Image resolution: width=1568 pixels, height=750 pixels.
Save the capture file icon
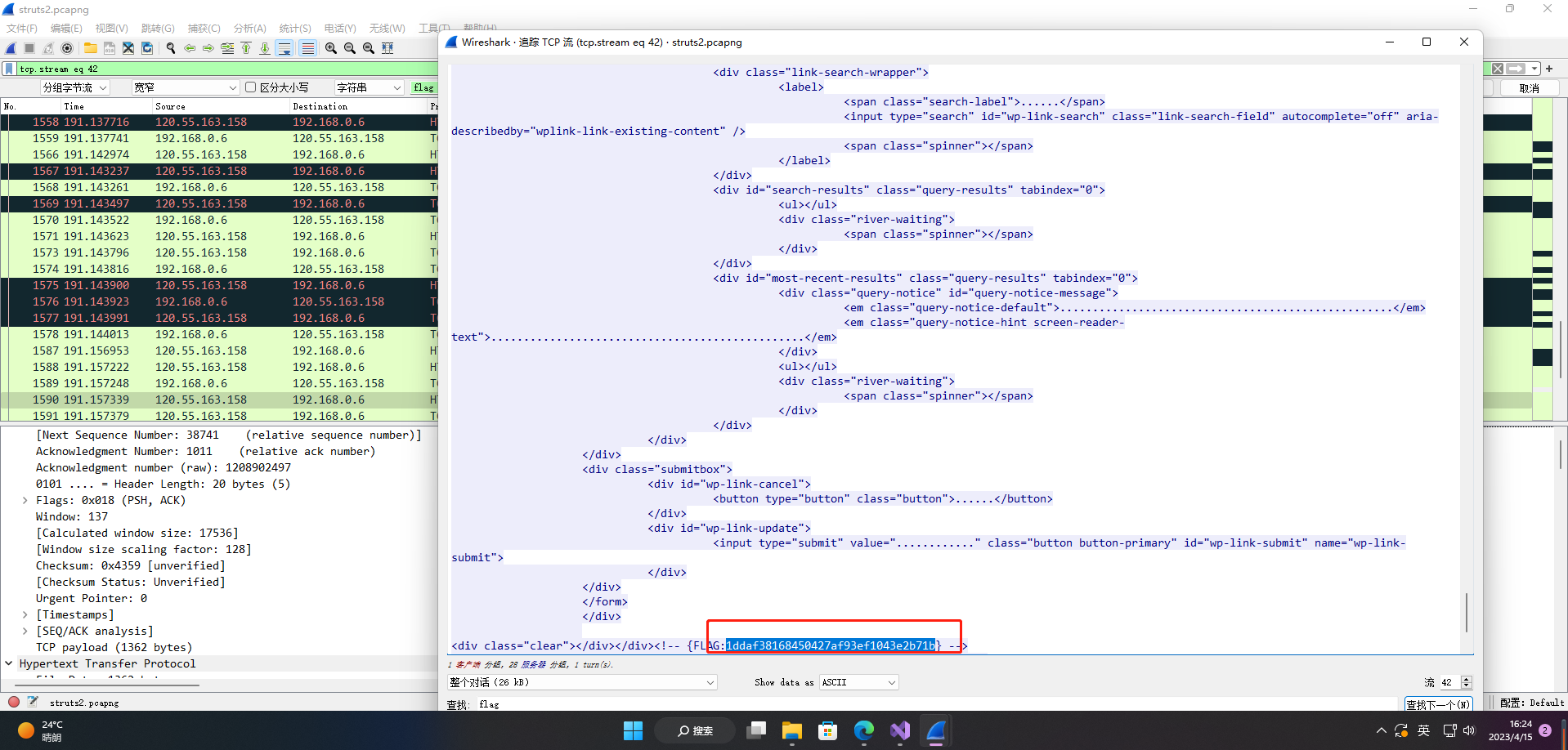[110, 48]
